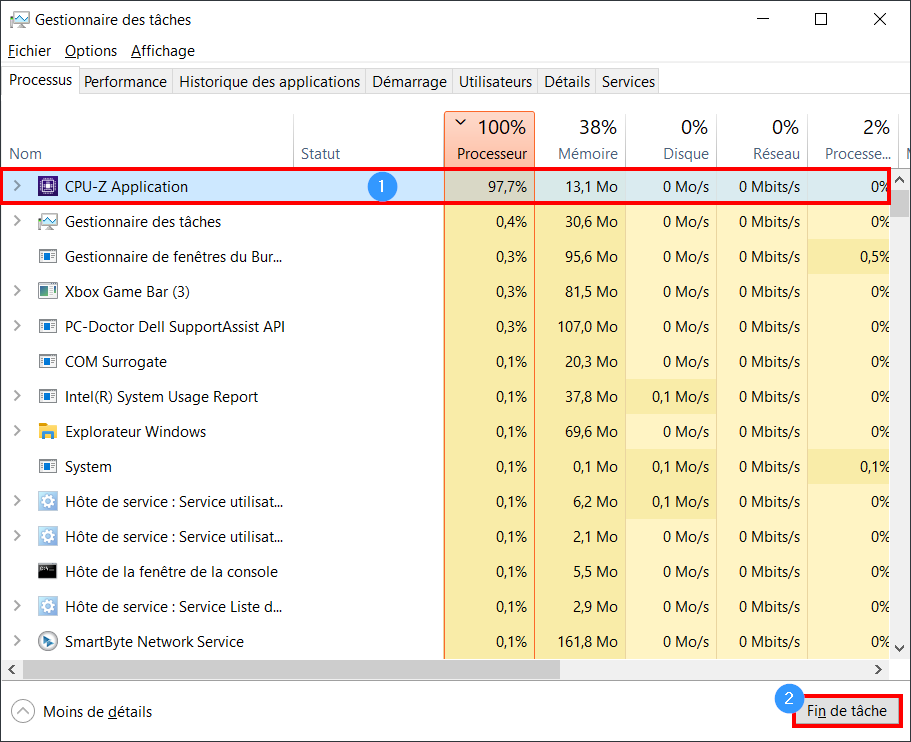
Task: Click the horizontal scrollbar thumb
Action: coord(291,669)
